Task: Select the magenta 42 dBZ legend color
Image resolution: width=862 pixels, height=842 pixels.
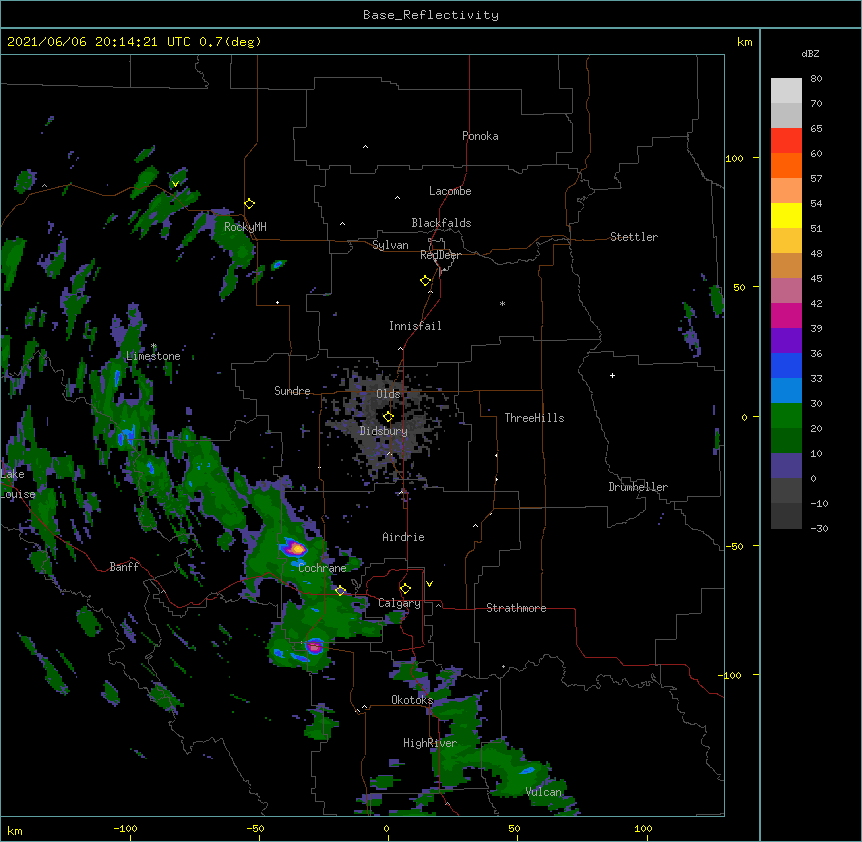Action: click(x=786, y=315)
